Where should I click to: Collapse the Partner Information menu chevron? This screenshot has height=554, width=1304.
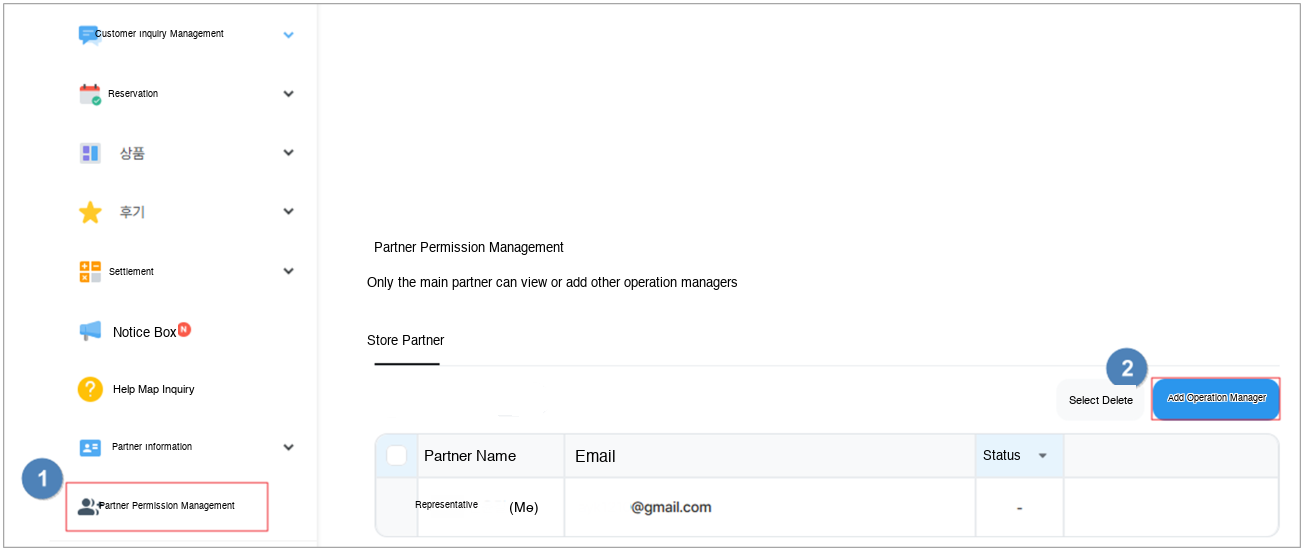pos(288,447)
